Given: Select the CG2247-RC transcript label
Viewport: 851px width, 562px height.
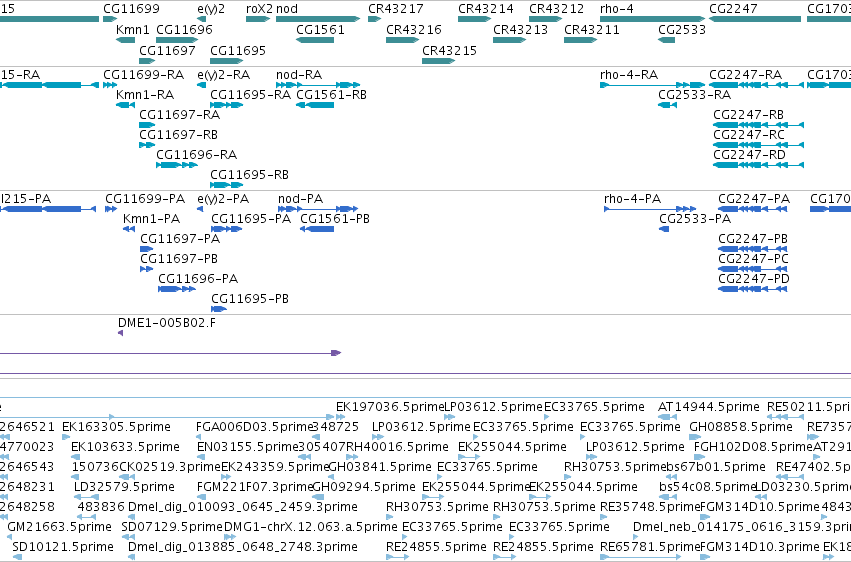Looking at the screenshot, I should click(x=749, y=135).
